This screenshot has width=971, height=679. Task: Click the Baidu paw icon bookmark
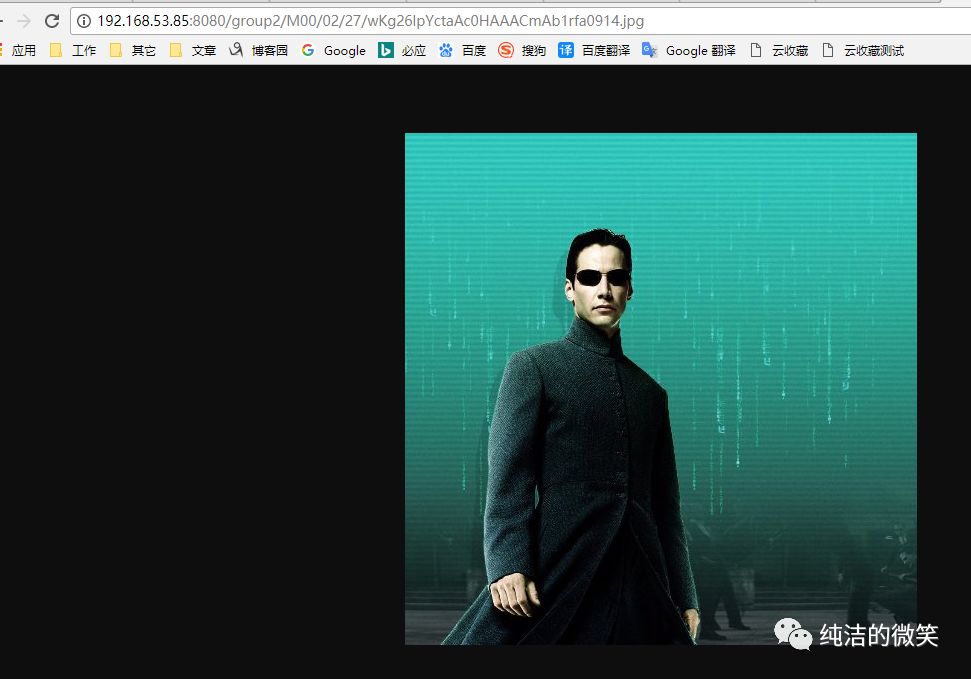tap(445, 50)
